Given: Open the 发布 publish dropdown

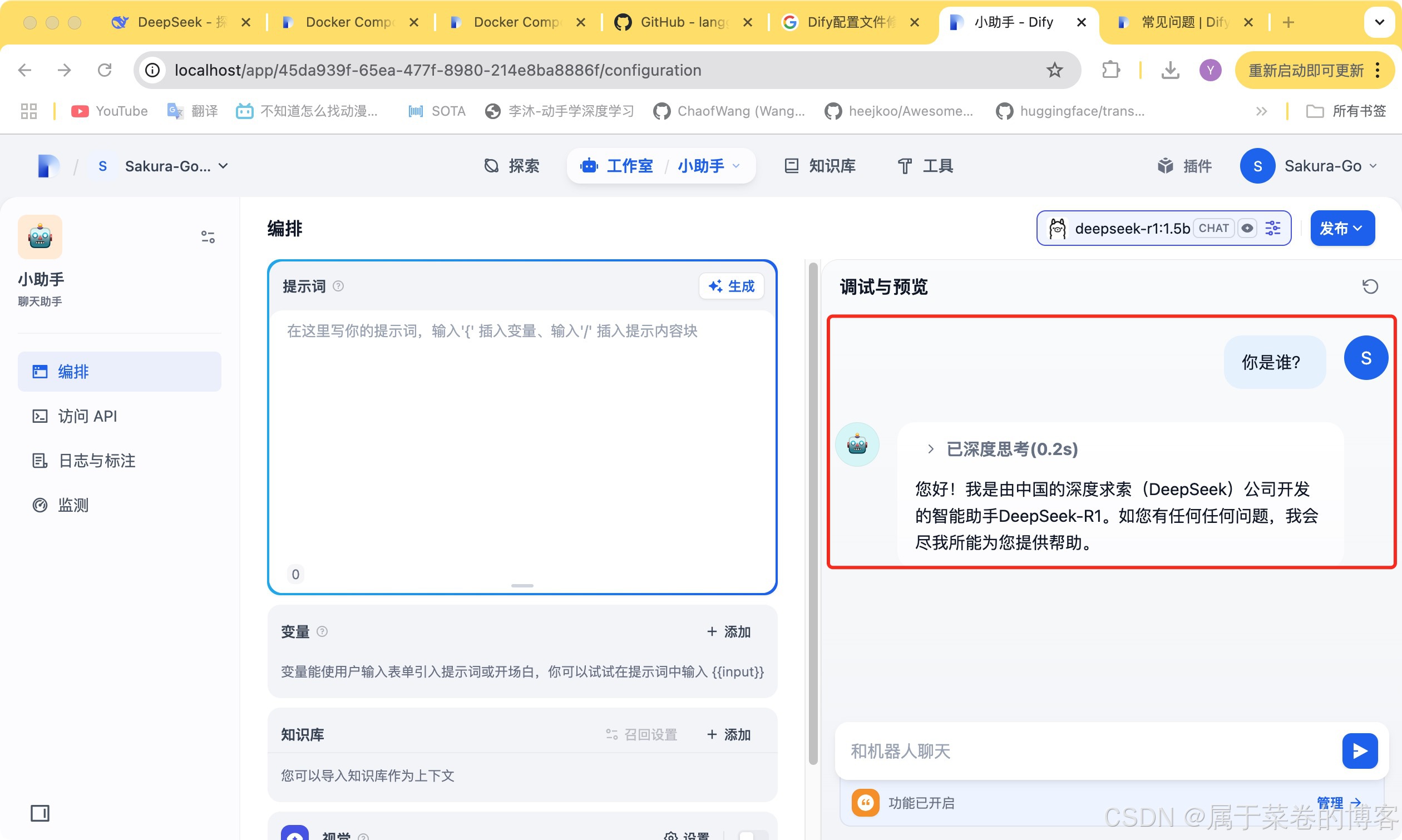Looking at the screenshot, I should [1342, 228].
